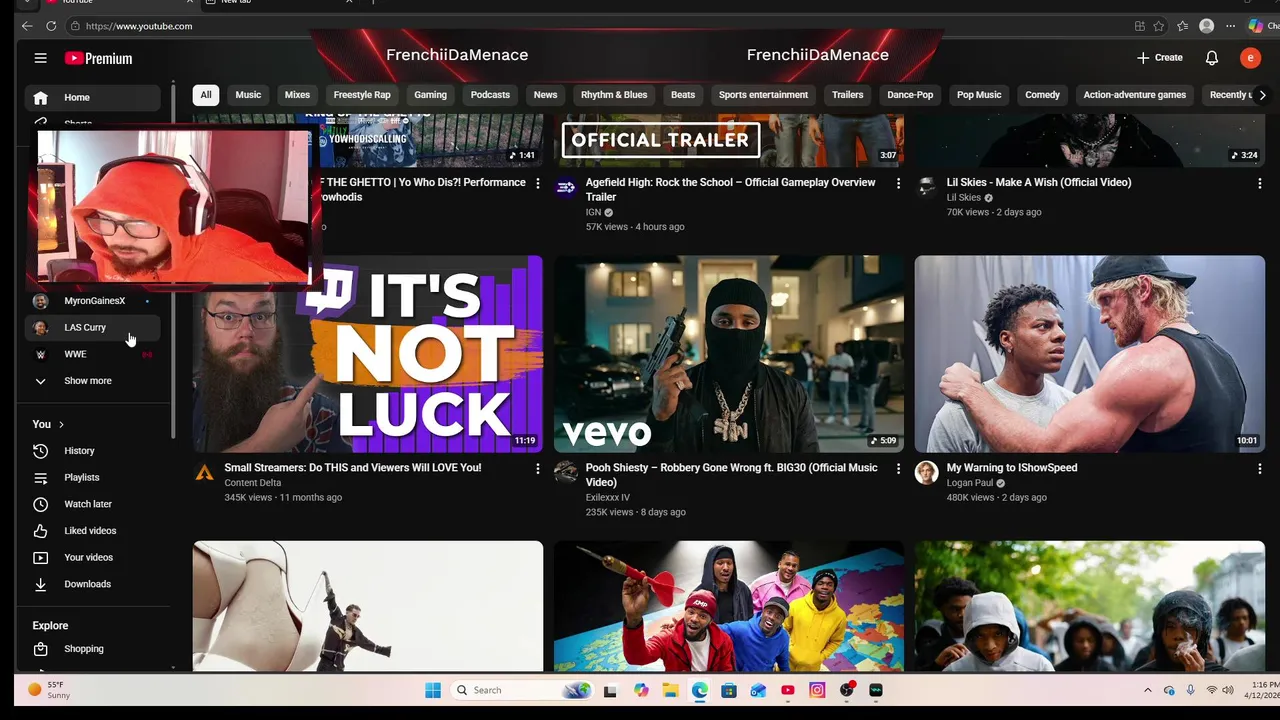Image resolution: width=1280 pixels, height=720 pixels.
Task: Open WWE subscription channel
Action: pyautogui.click(x=92, y=354)
